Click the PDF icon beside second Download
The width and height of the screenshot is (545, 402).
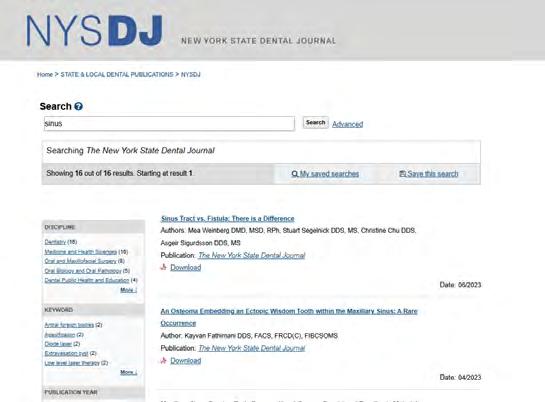[x=163, y=361]
